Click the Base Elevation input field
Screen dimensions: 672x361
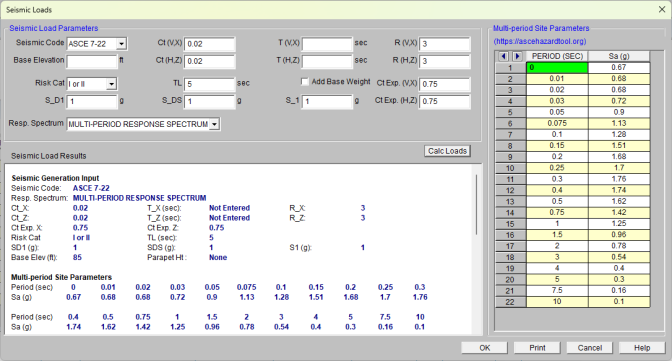point(92,61)
